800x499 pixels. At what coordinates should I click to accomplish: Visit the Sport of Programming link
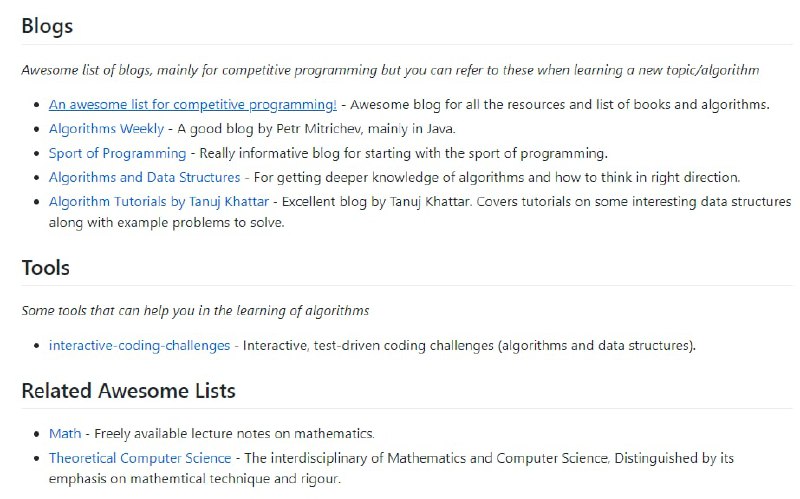117,153
